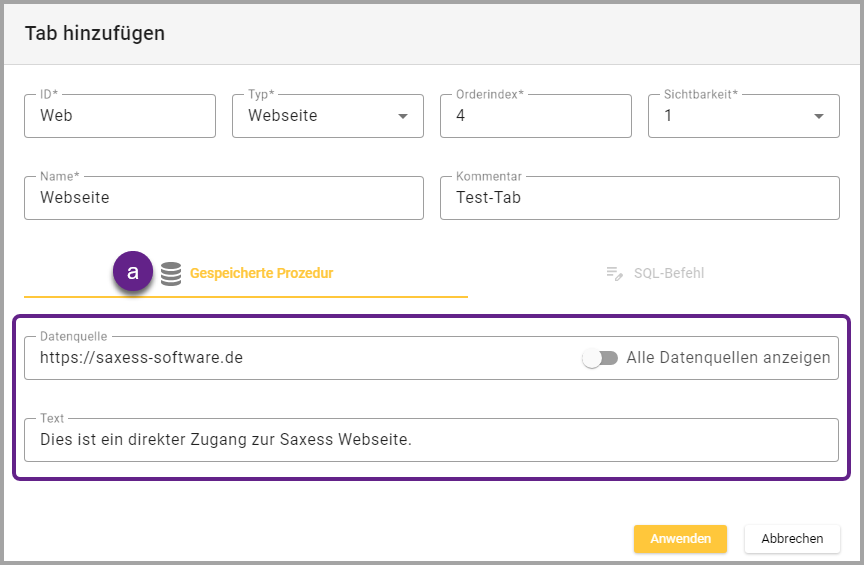The image size is (864, 565).
Task: Click the "Tab hinzufügen" dialog title
Action: tap(95, 33)
